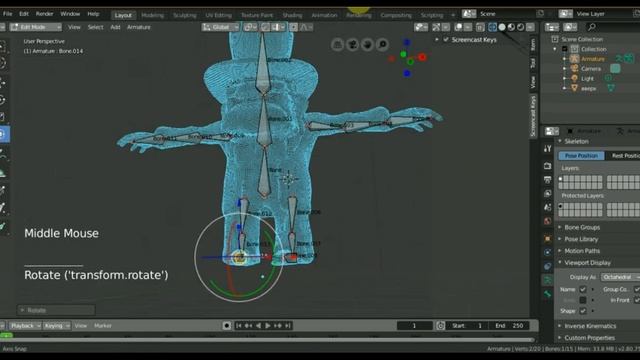Switch to the UV Editing workspace tab
The height and width of the screenshot is (360, 640).
click(218, 15)
